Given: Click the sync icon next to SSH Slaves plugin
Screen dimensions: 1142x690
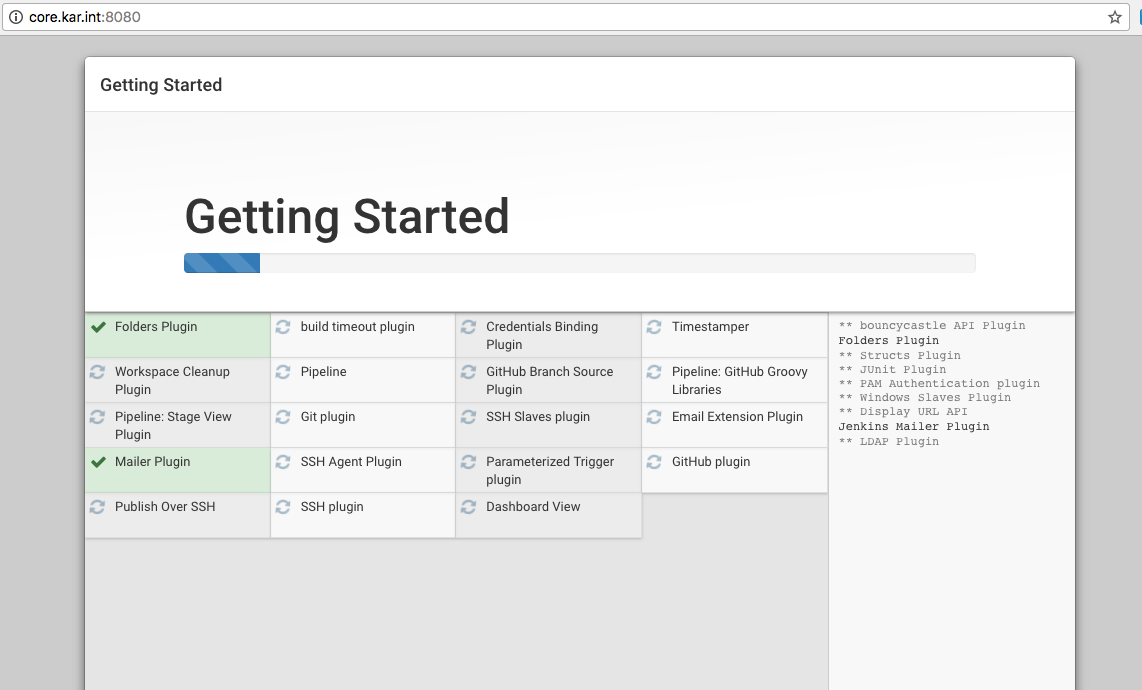Looking at the screenshot, I should (468, 417).
